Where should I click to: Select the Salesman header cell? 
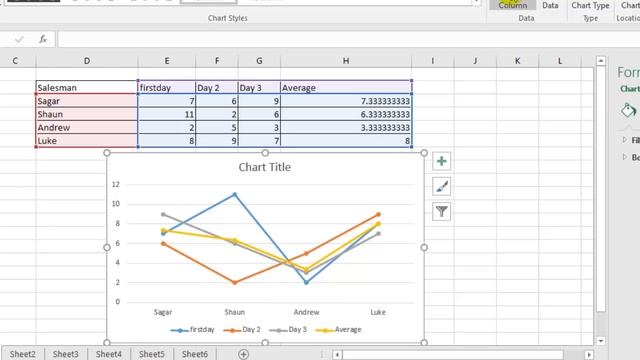click(x=87, y=87)
